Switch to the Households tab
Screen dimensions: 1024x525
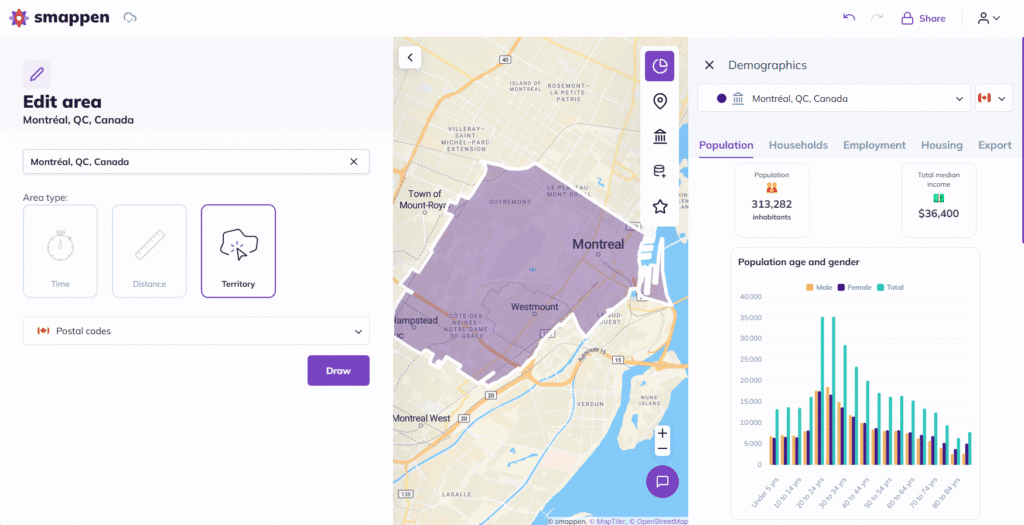798,146
